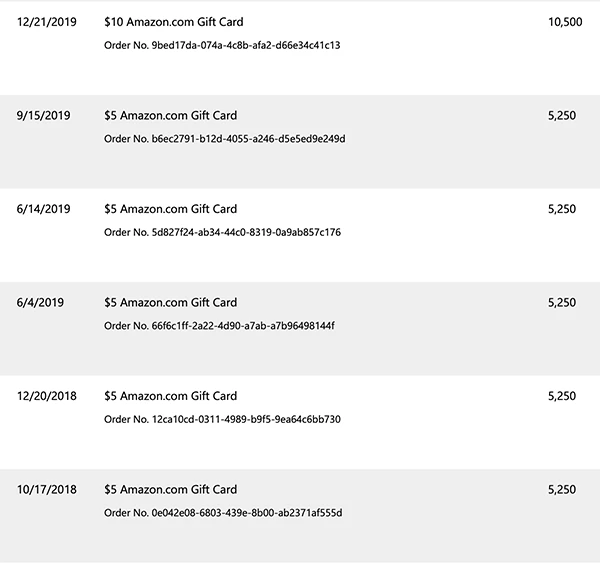Click the 5,250 points for the 10/17/2018 order
This screenshot has height=565, width=600.
562,490
